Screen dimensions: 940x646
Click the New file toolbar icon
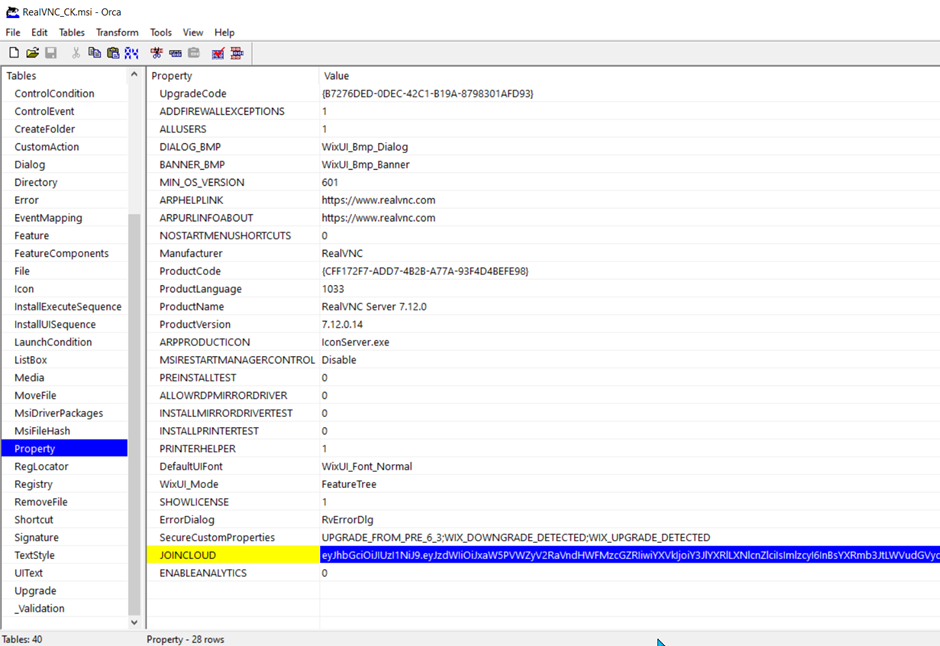(x=14, y=53)
